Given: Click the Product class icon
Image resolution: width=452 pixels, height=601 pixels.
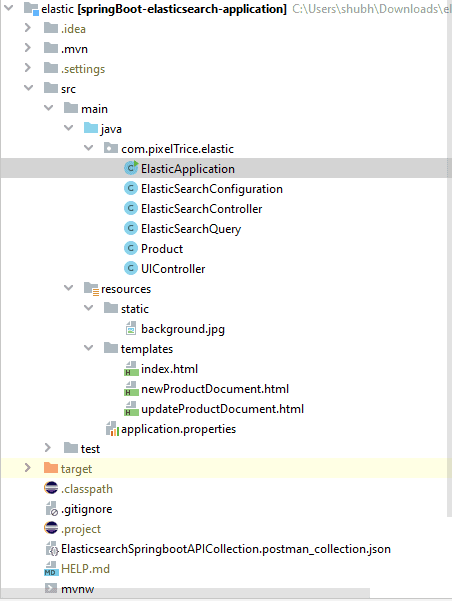Looking at the screenshot, I should [x=131, y=248].
